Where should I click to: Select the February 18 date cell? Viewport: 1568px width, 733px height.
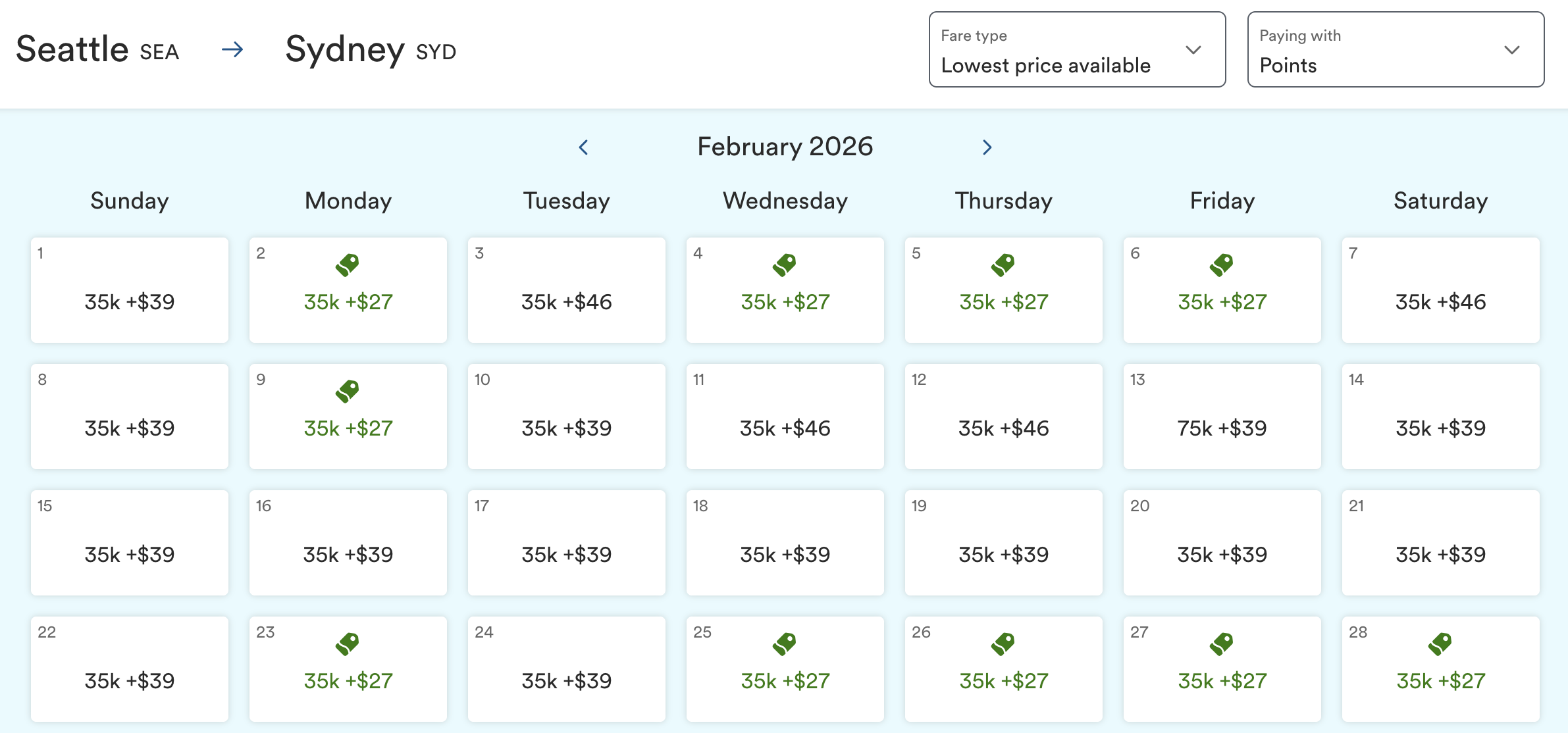[785, 543]
